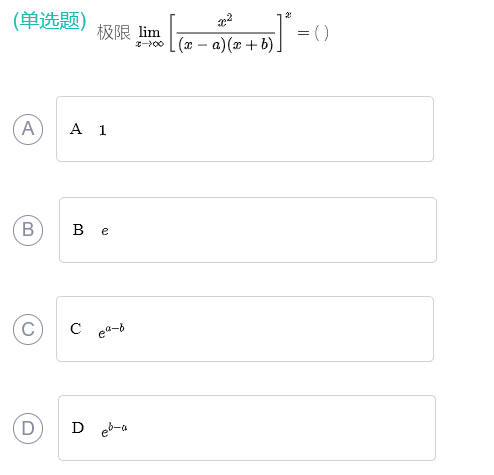Choose the circled D option
The height and width of the screenshot is (475, 494).
pos(28,428)
